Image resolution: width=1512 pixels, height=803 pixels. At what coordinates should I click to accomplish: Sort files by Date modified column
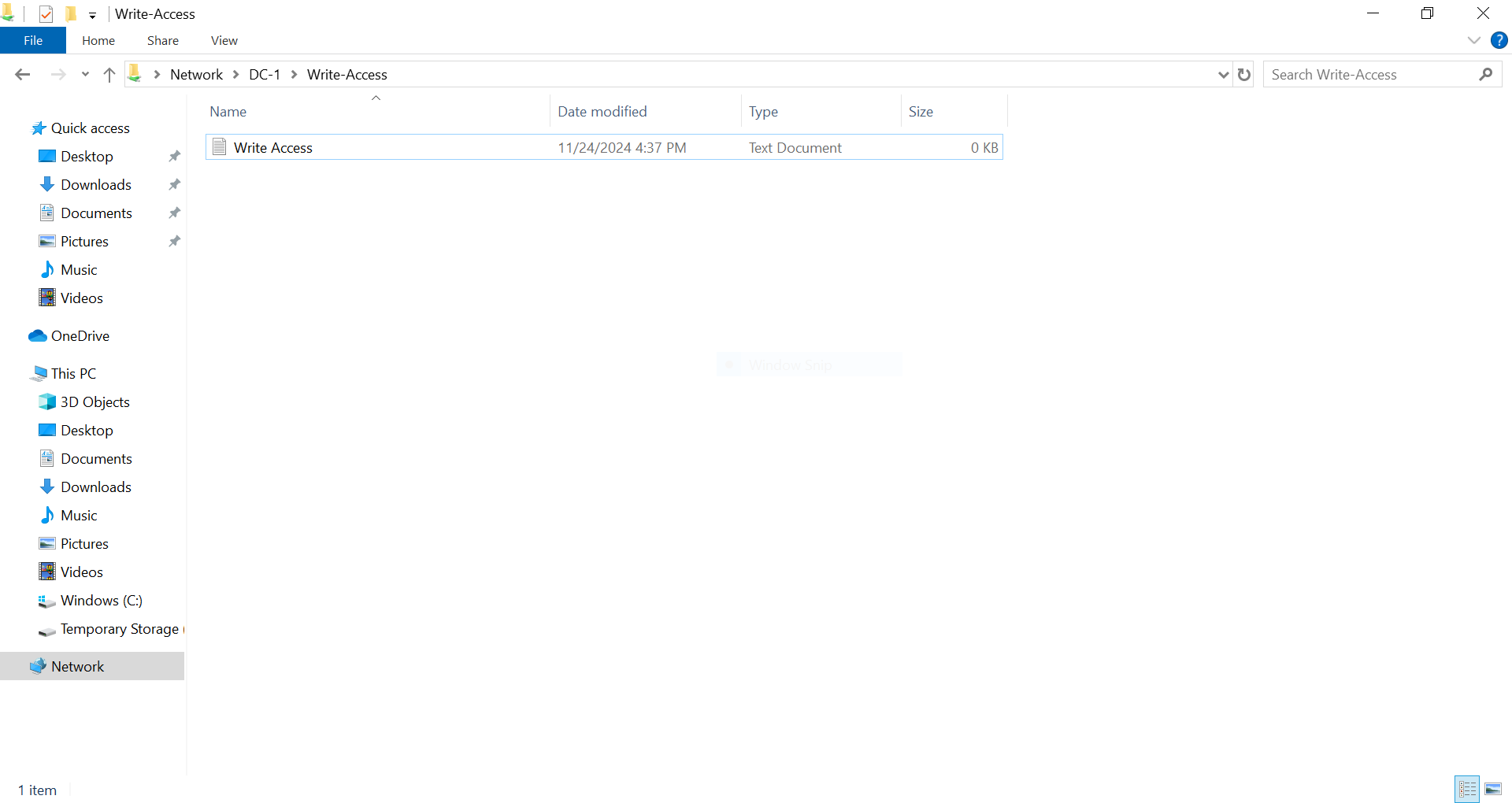[x=646, y=112]
